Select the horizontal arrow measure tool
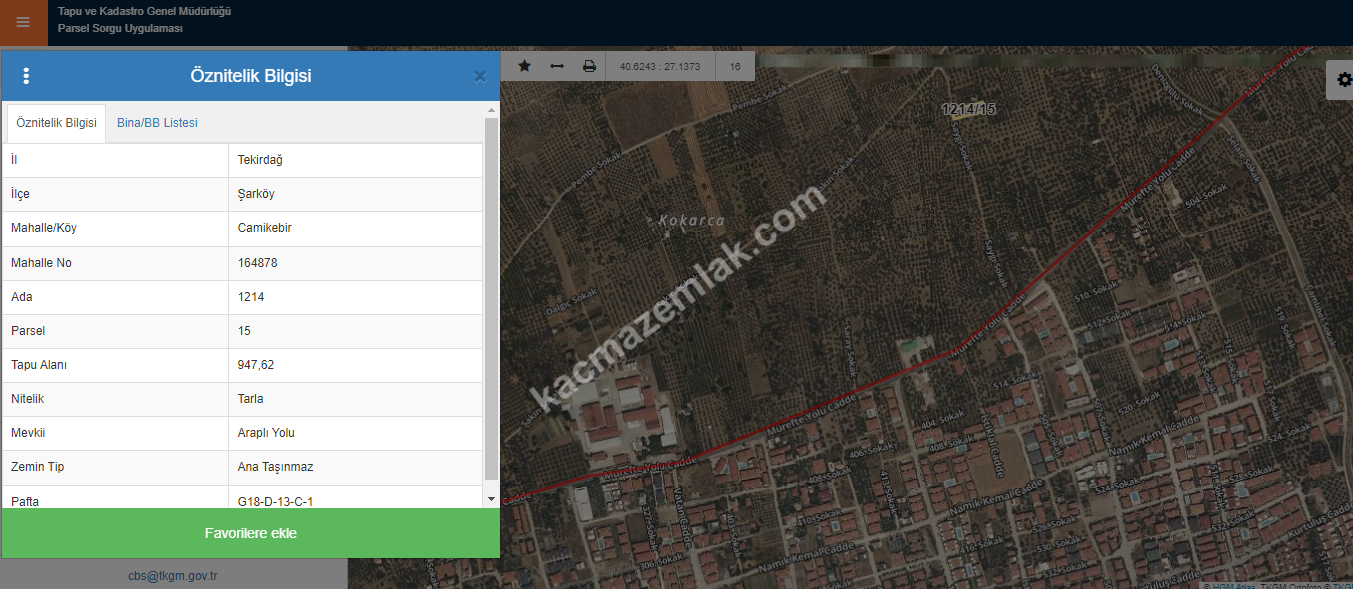The image size is (1353, 589). 557,66
